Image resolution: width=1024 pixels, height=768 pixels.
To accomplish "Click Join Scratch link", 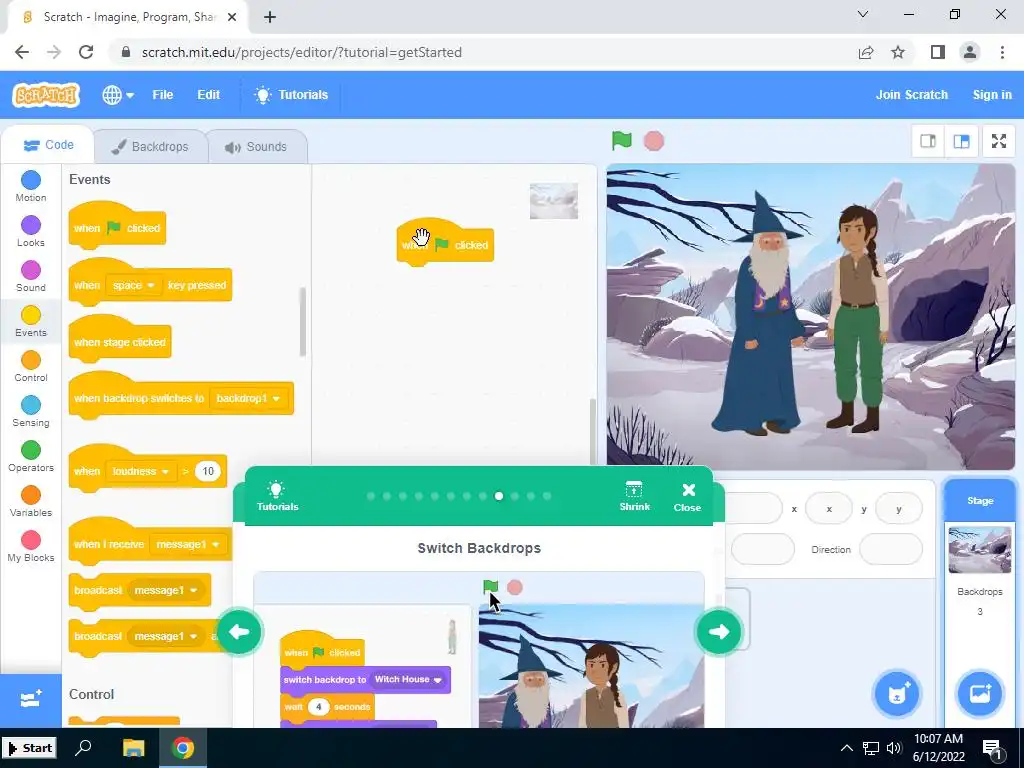I will pos(912,95).
